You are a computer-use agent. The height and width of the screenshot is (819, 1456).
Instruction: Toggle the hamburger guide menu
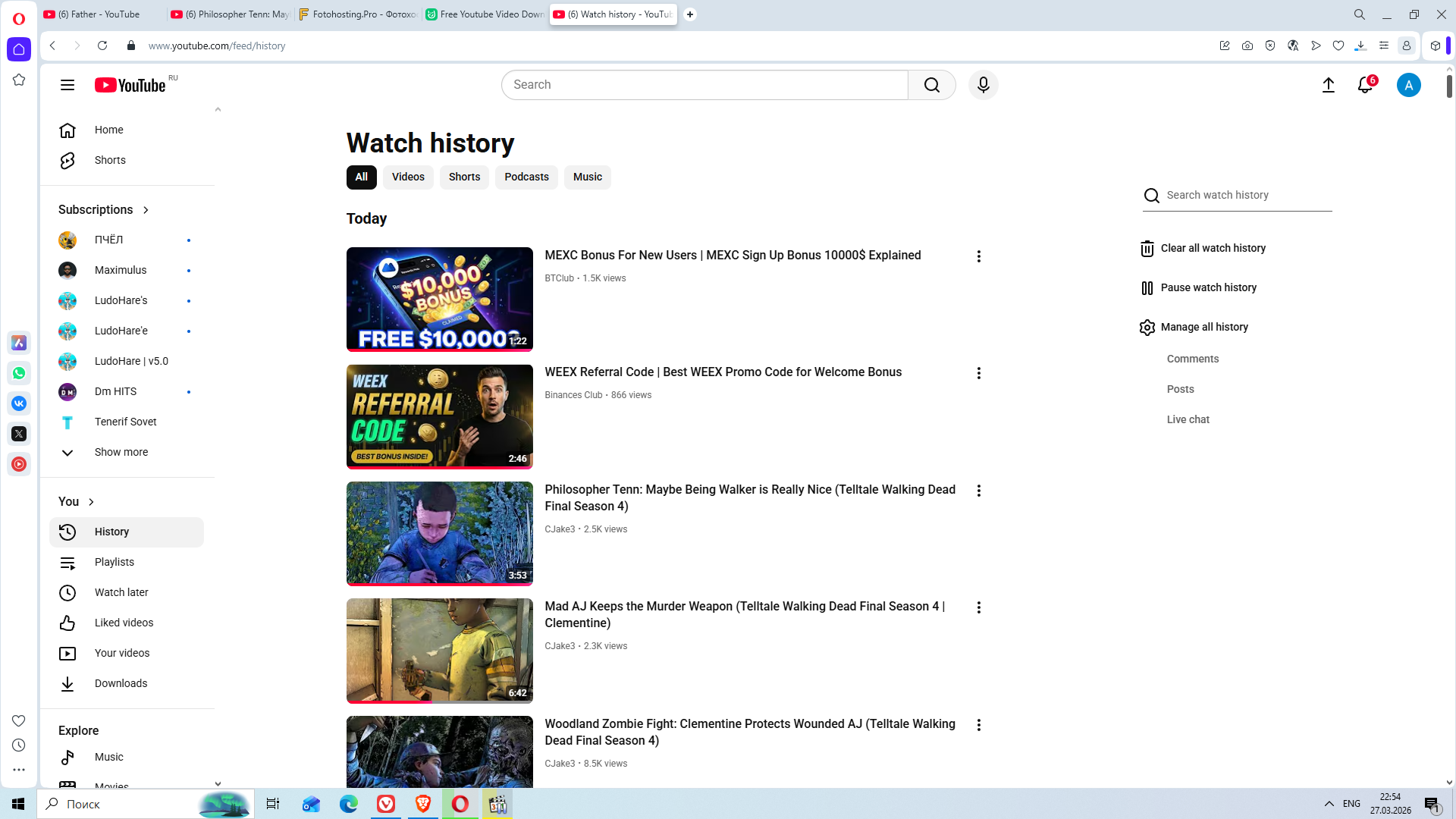(x=67, y=85)
